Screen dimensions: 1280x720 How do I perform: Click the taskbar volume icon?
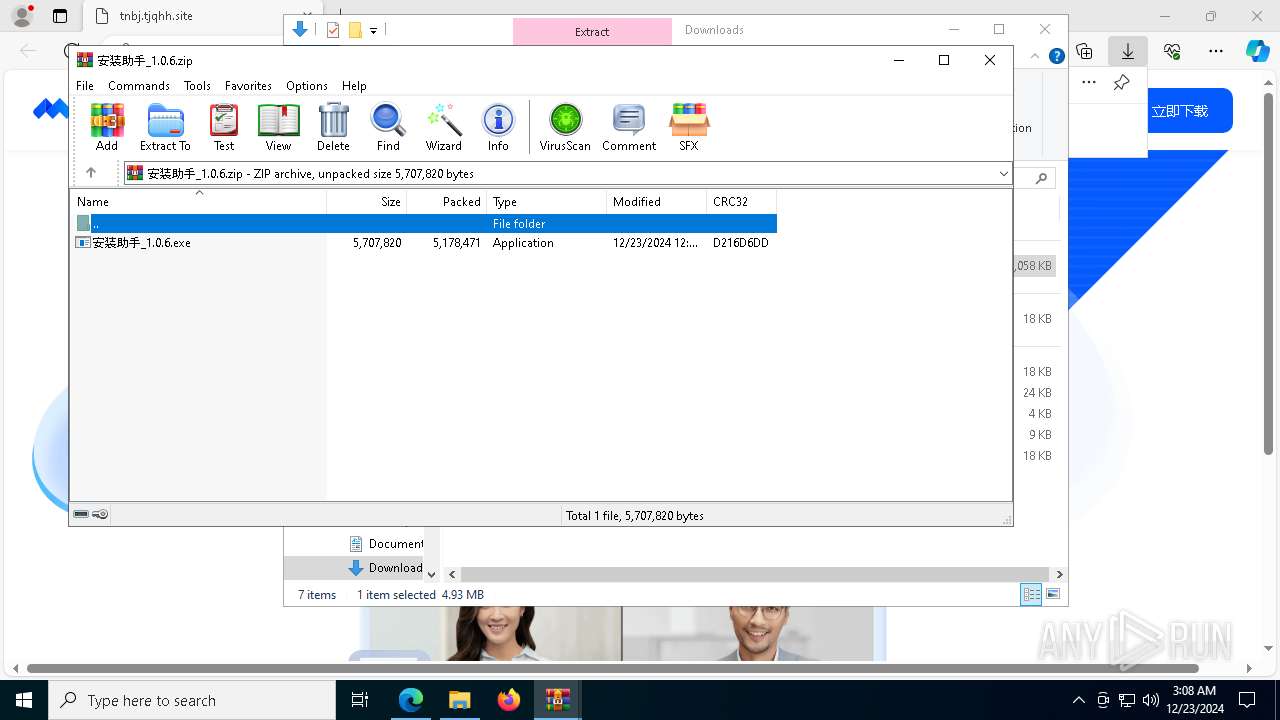coord(1151,700)
